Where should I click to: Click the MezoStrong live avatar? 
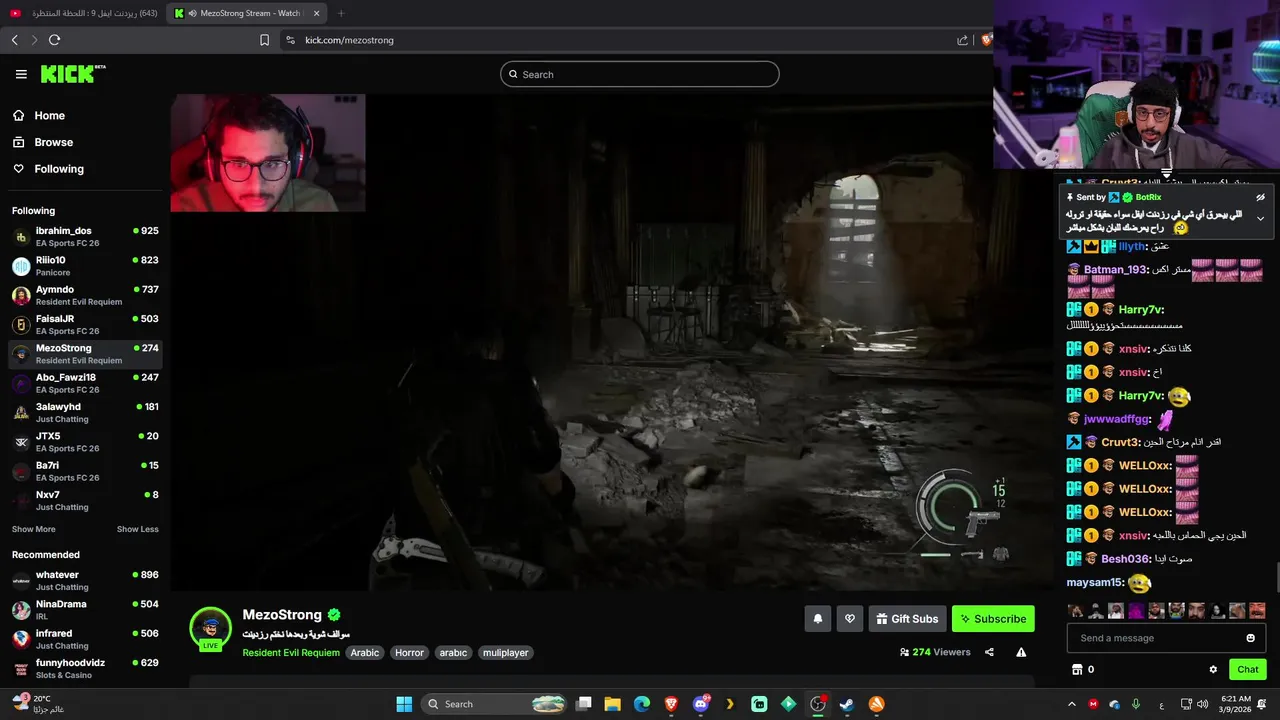pos(210,628)
